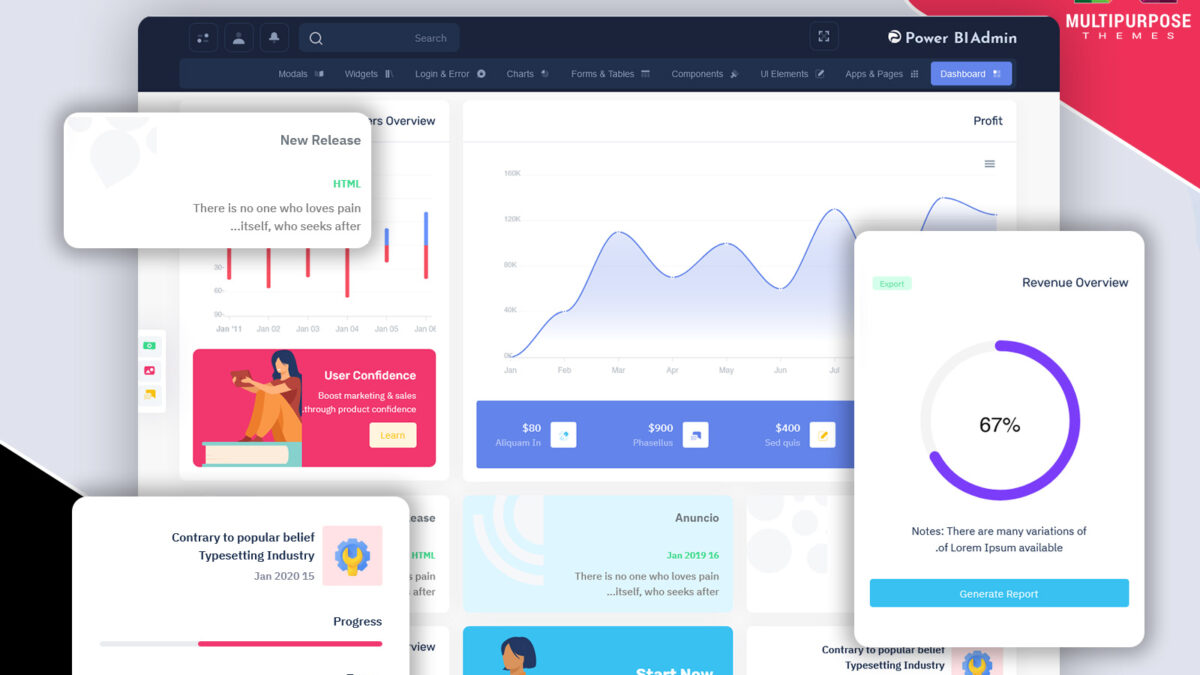Click the pink image sidebar icon
The image size is (1200, 675).
pos(149,370)
